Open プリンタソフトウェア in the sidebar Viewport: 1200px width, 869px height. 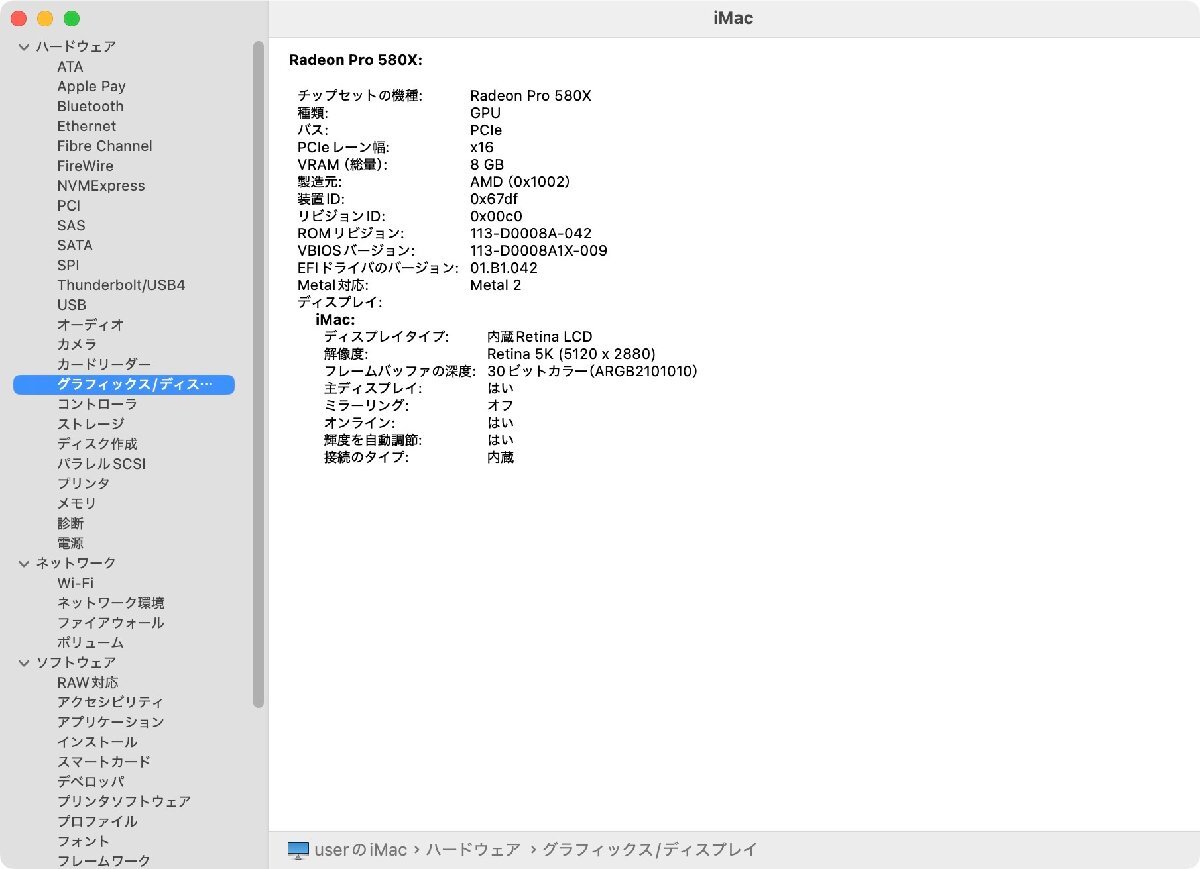pyautogui.click(x=124, y=802)
